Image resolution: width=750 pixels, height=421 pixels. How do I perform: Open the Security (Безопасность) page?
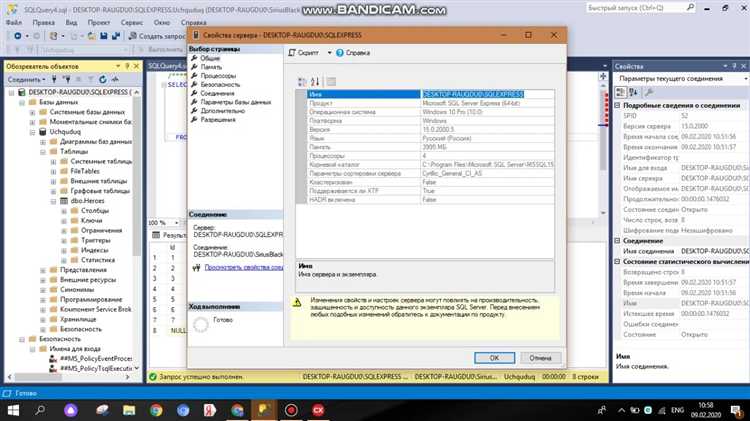pyautogui.click(x=221, y=84)
